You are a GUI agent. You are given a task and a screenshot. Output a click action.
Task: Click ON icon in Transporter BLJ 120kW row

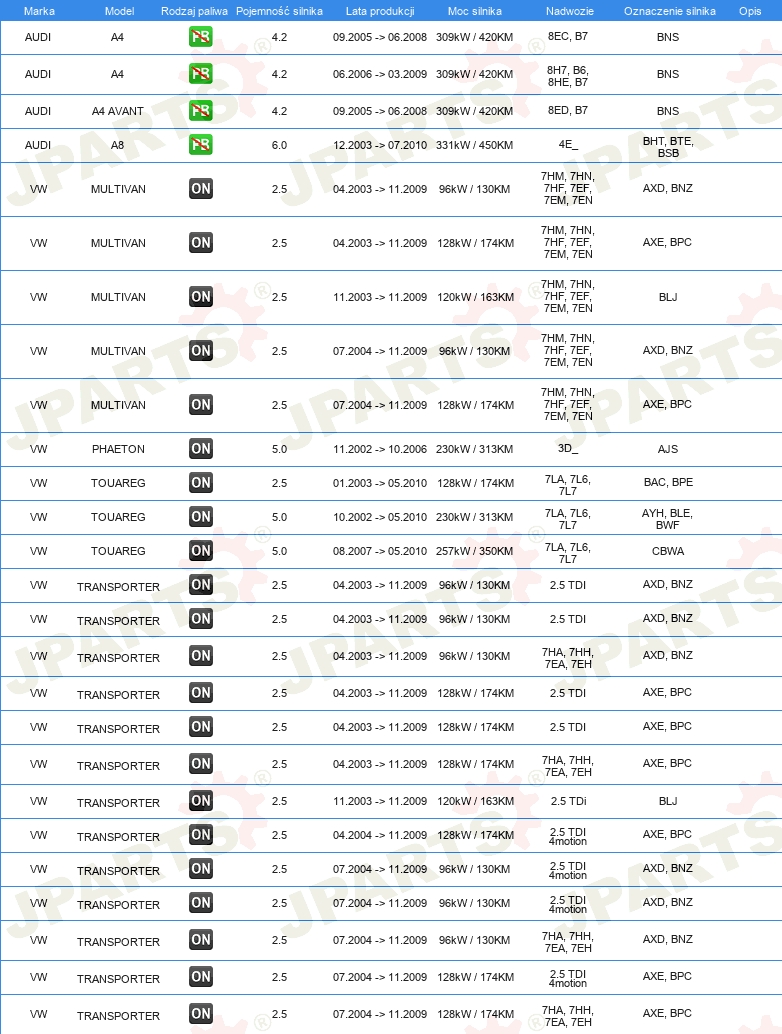pyautogui.click(x=200, y=801)
